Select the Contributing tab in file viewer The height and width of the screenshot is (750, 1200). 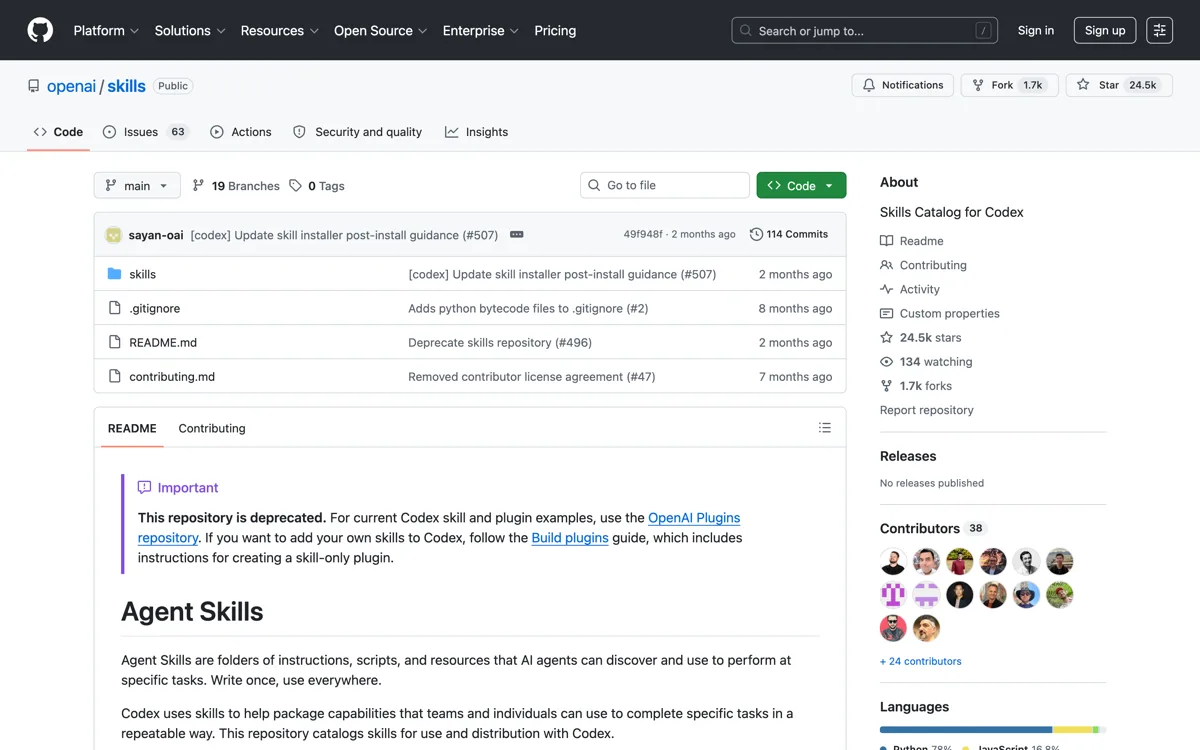(212, 428)
